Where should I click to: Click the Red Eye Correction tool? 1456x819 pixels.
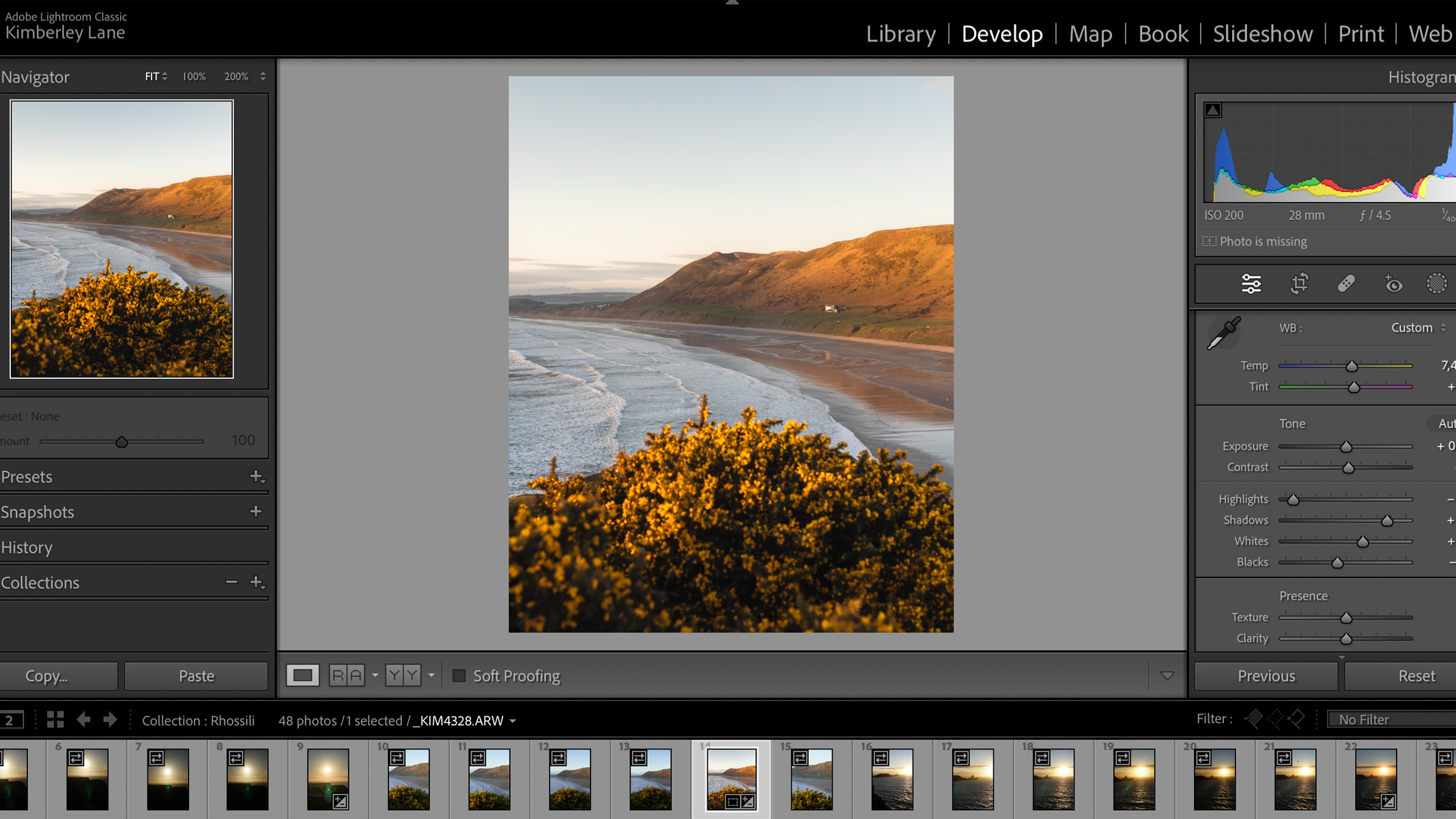point(1392,284)
